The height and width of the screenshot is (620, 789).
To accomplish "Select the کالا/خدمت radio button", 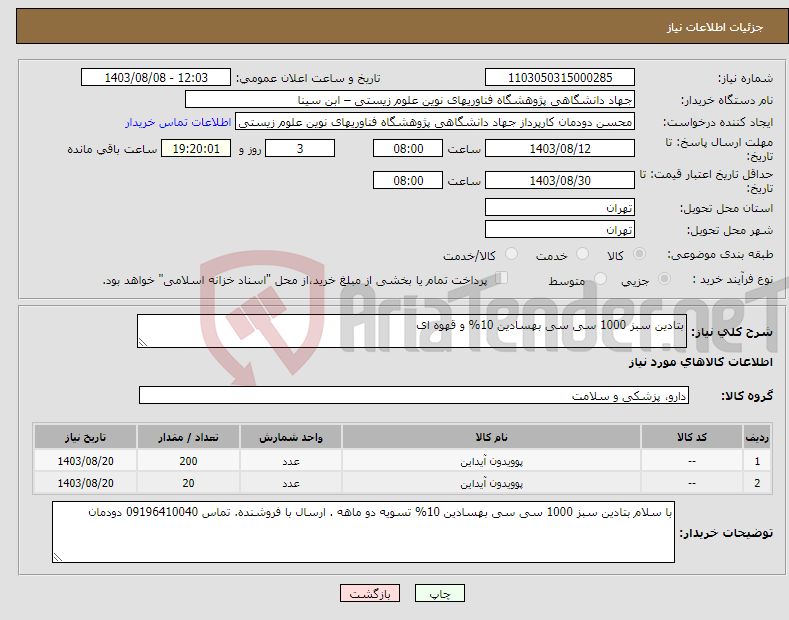I will [511, 254].
